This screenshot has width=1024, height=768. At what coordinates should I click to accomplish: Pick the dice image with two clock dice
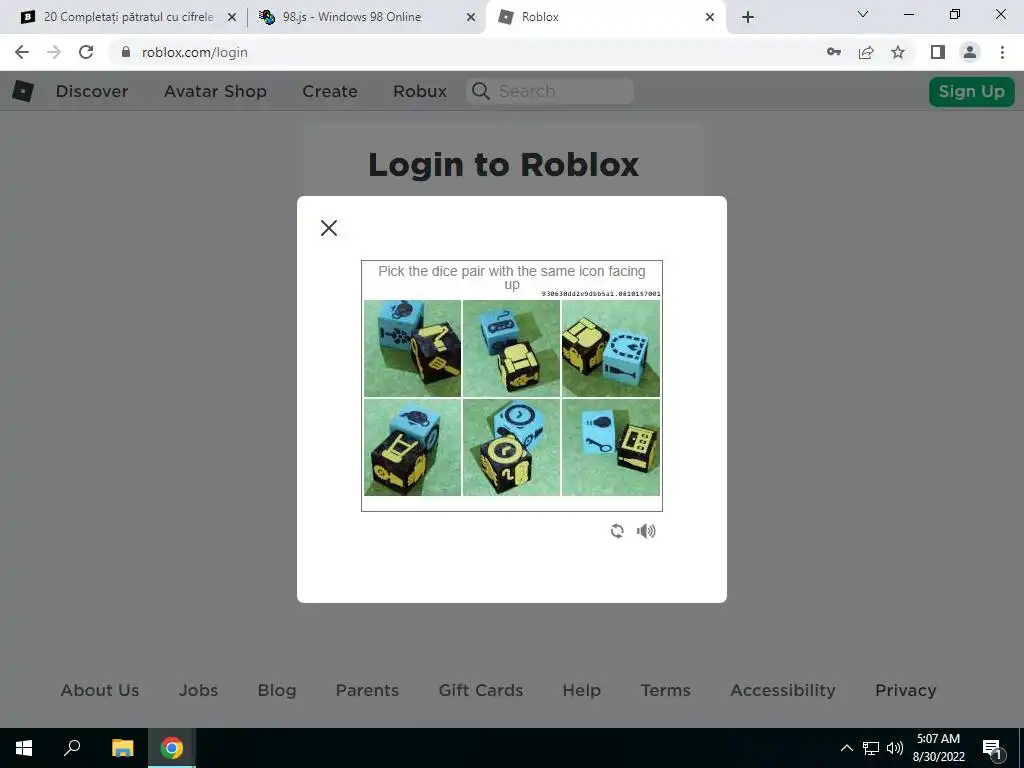(x=511, y=447)
